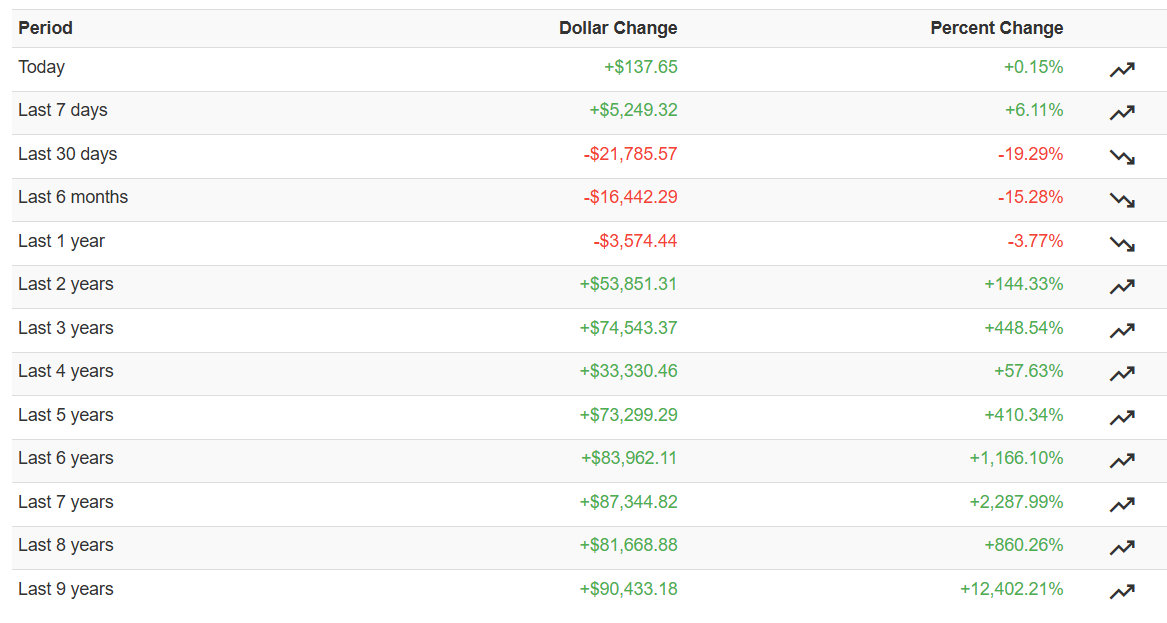This screenshot has height=623, width=1167.
Task: Click the trend-up icon for Last 9 years
Action: (1122, 591)
